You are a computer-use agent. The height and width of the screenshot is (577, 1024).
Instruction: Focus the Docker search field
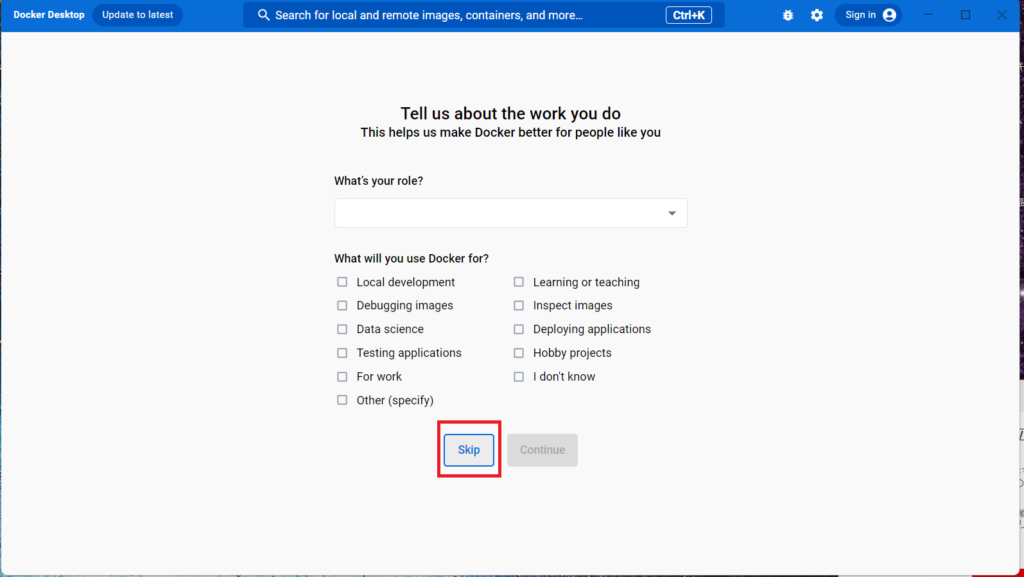[x=484, y=15]
